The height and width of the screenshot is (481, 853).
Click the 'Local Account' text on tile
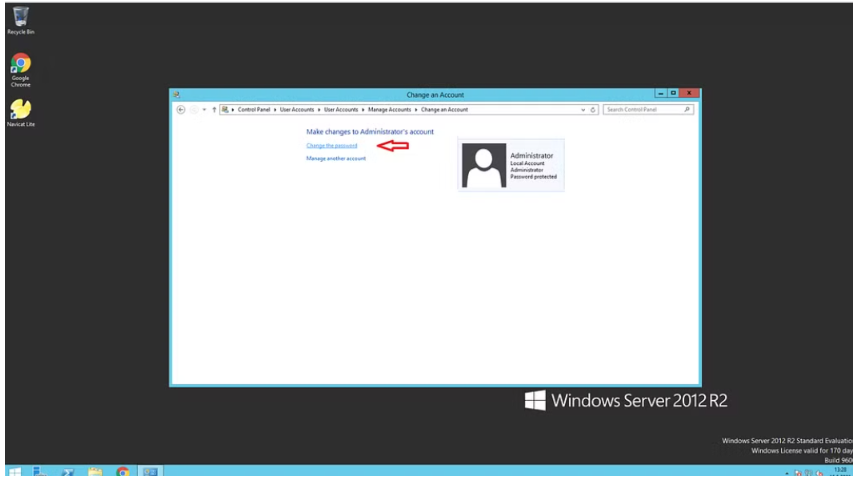click(527, 163)
